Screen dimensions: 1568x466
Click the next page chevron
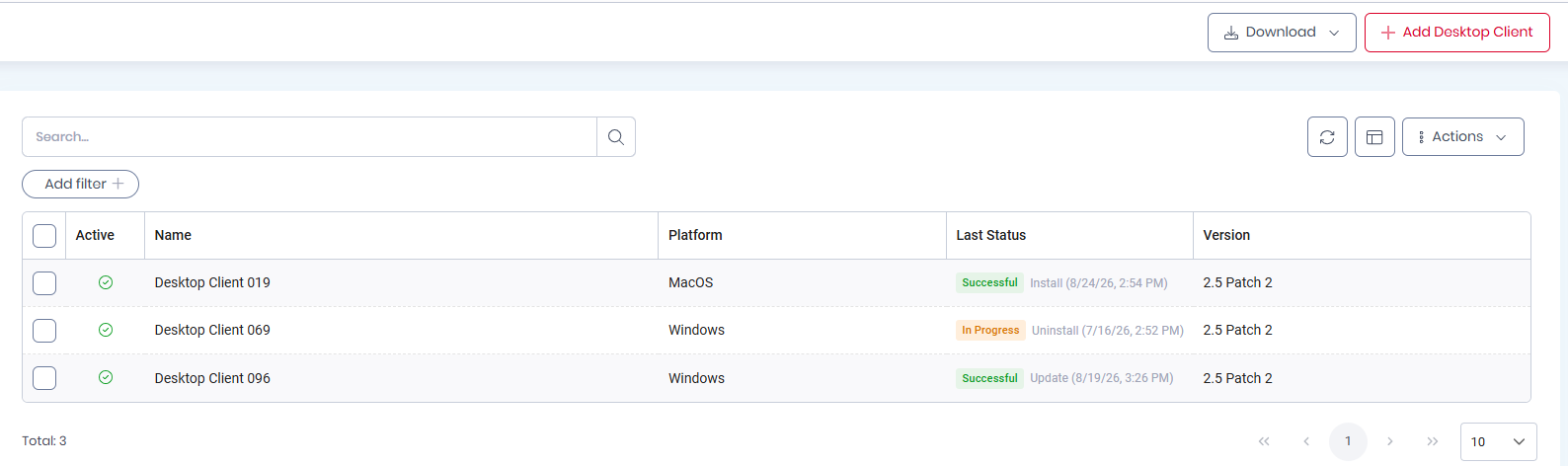pyautogui.click(x=1390, y=441)
